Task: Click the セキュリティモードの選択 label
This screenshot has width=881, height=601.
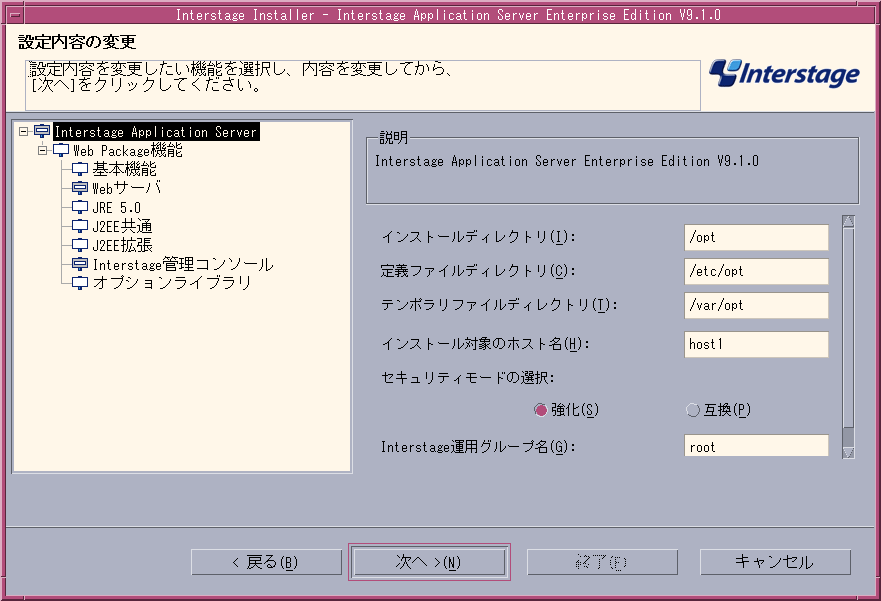Action: click(x=468, y=377)
